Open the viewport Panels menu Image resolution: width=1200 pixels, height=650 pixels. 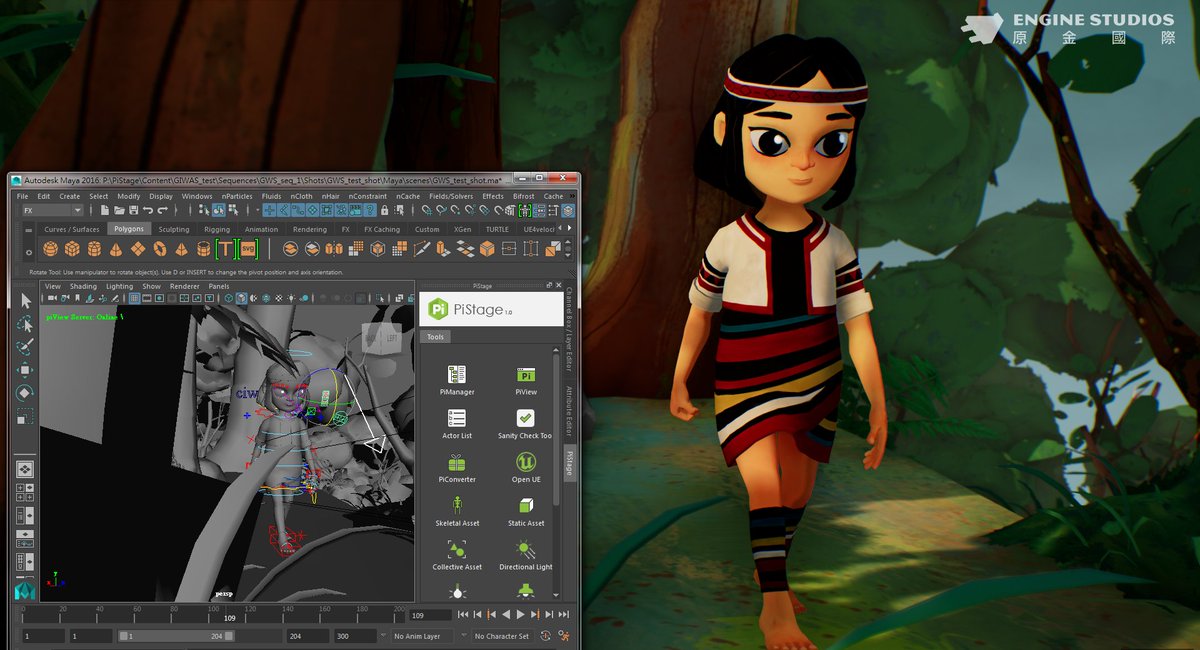(x=218, y=286)
